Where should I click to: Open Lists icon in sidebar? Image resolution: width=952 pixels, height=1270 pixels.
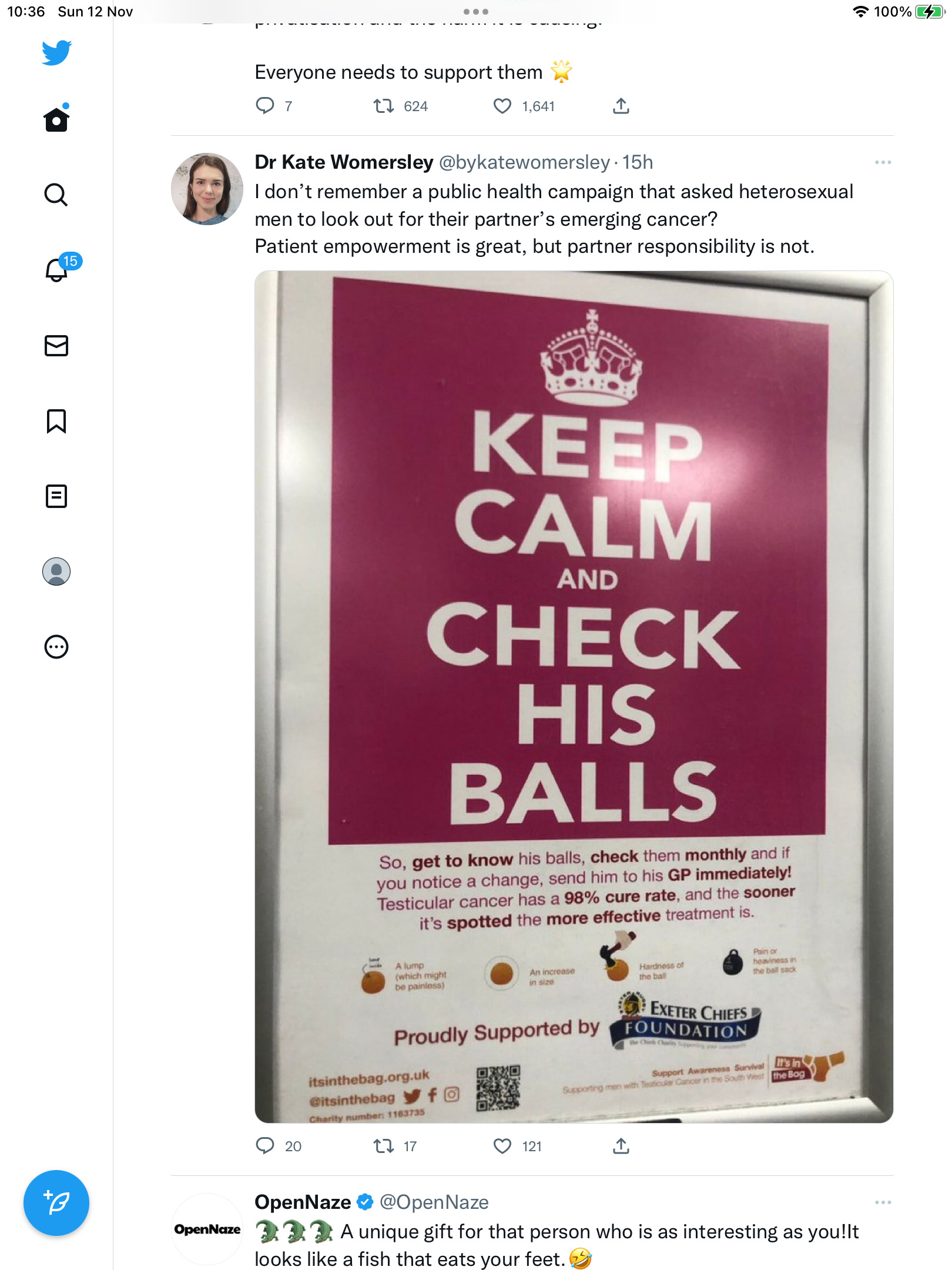point(56,496)
